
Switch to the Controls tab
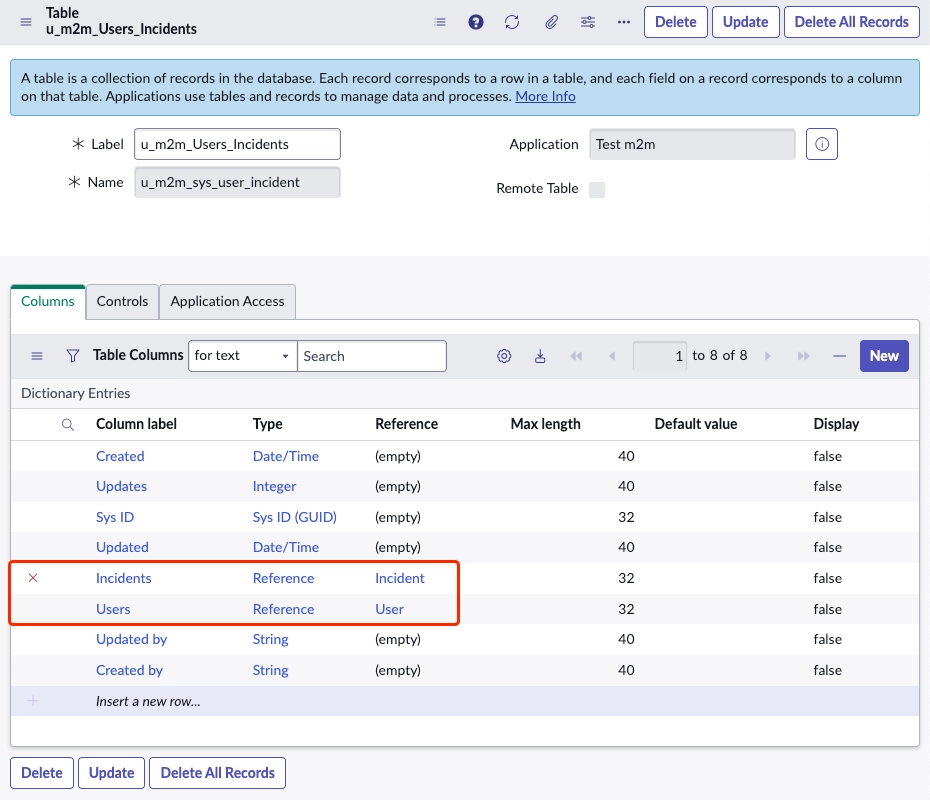[x=122, y=301]
